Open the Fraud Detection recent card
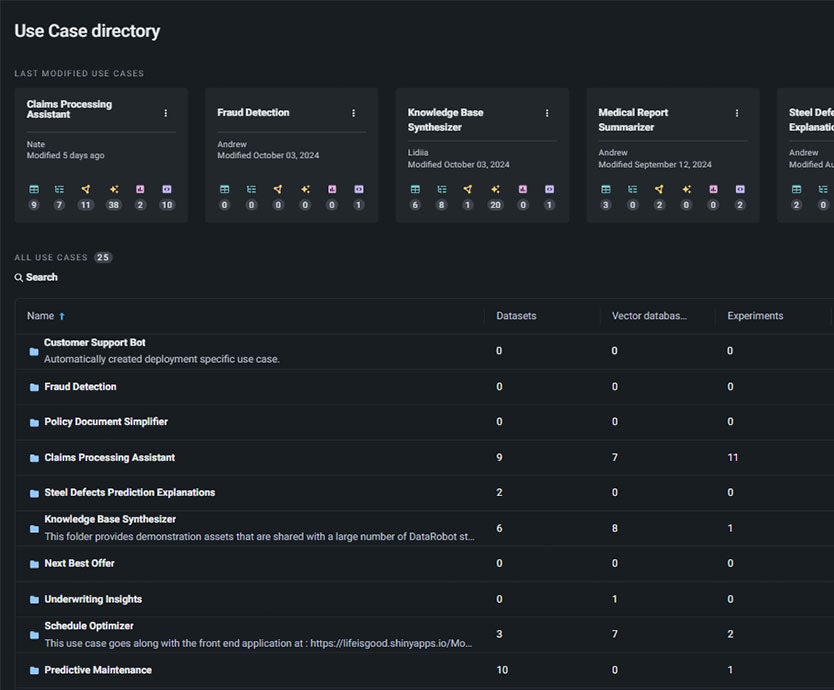The image size is (834, 690). pyautogui.click(x=291, y=155)
